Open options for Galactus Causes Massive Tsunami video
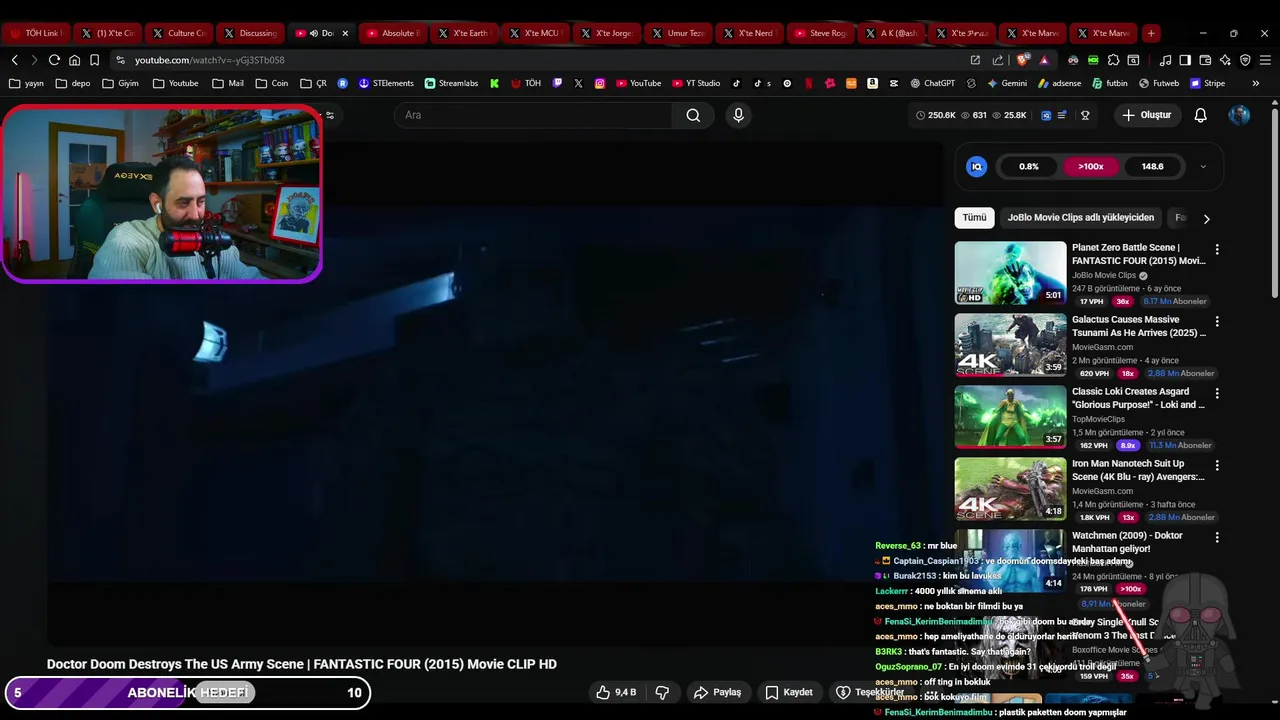Image resolution: width=1280 pixels, height=720 pixels. click(x=1217, y=321)
